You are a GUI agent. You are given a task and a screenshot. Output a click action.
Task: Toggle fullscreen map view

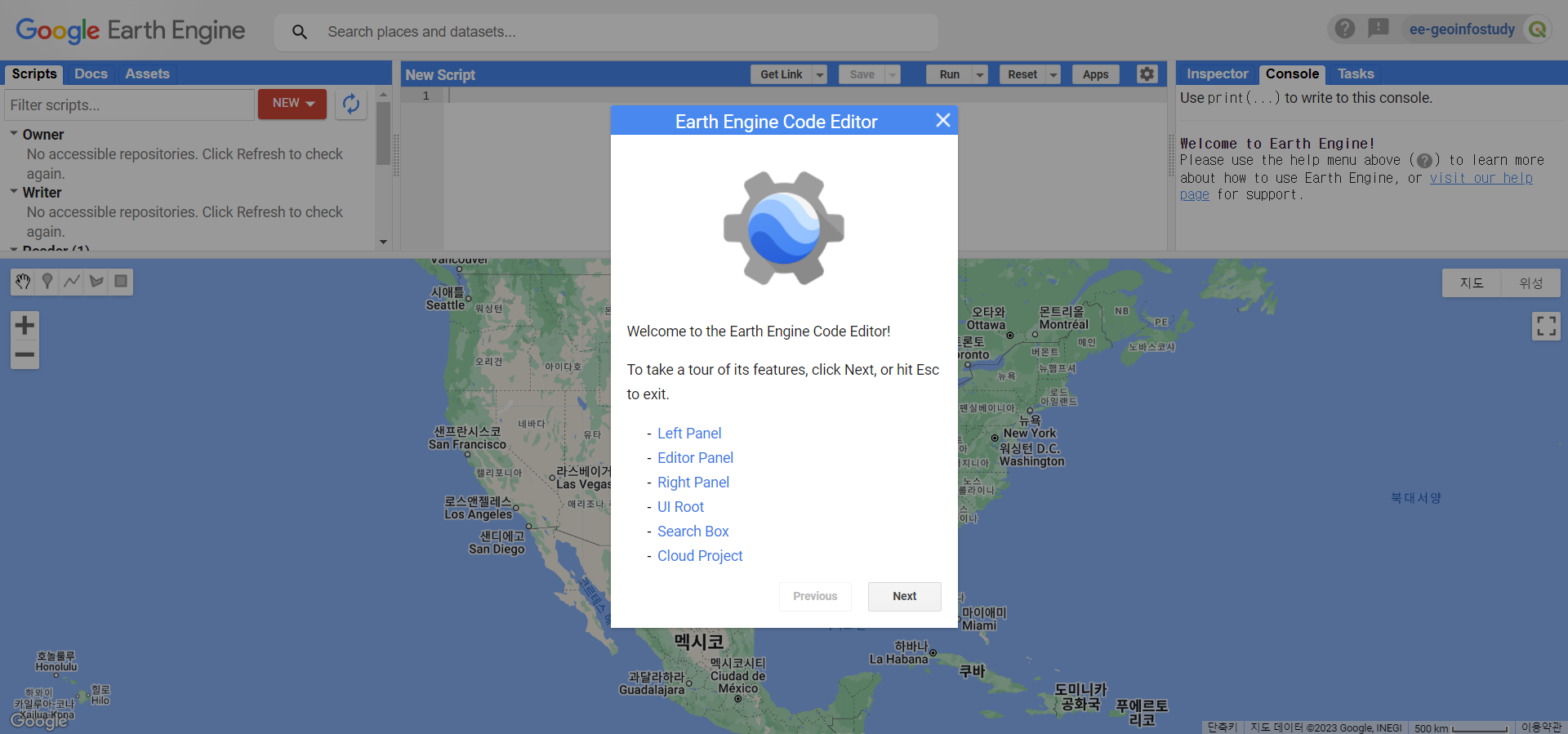[1546, 327]
